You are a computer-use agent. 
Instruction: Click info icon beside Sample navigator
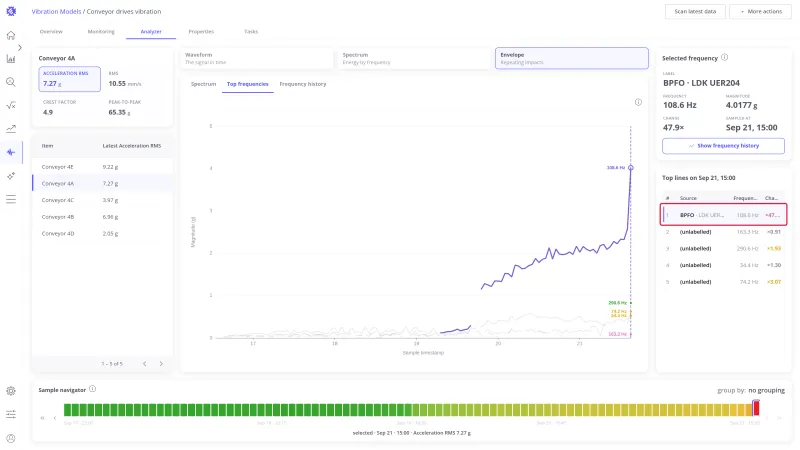tap(92, 389)
